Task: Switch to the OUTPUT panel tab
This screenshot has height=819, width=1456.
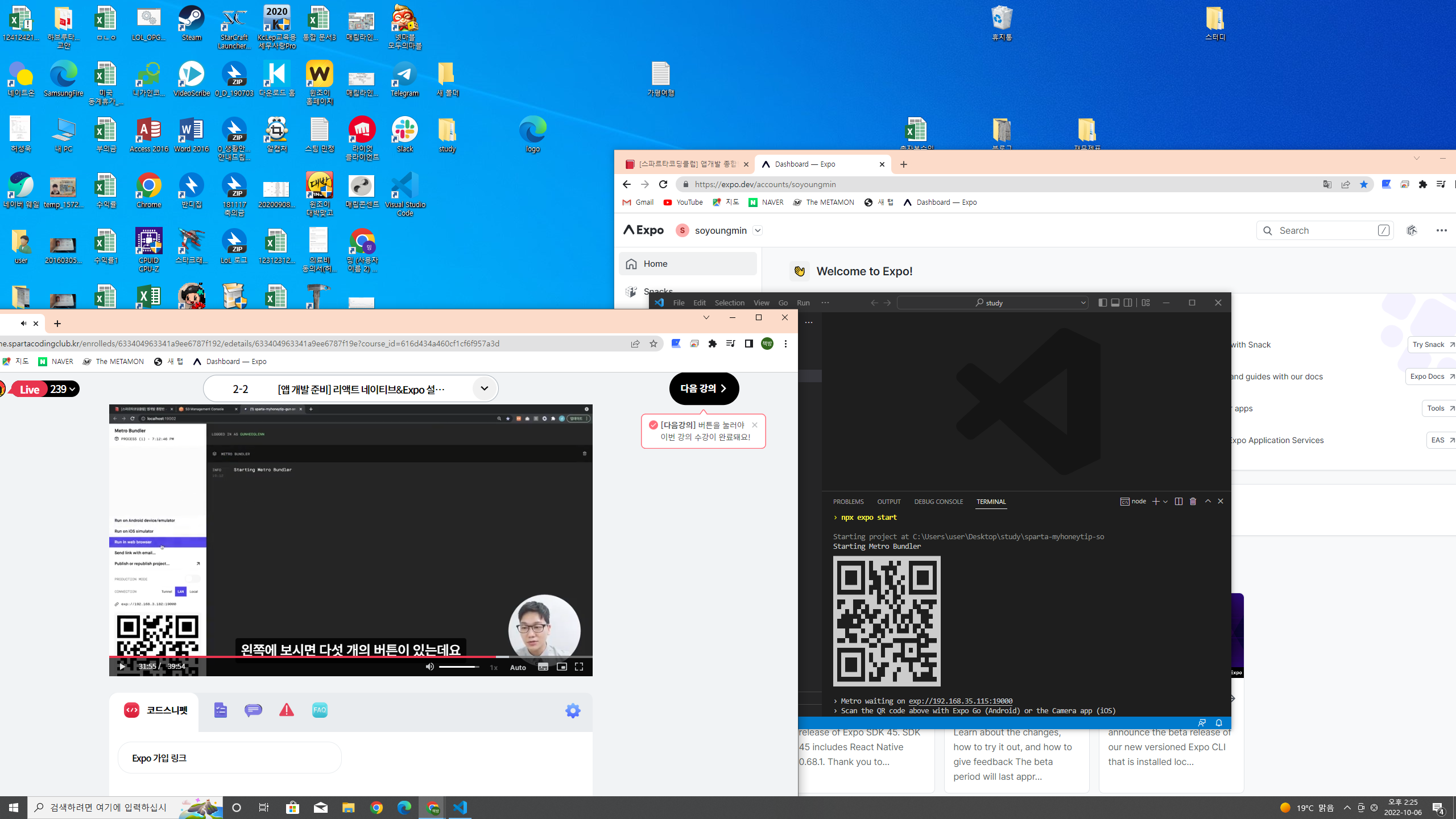Action: (x=889, y=502)
